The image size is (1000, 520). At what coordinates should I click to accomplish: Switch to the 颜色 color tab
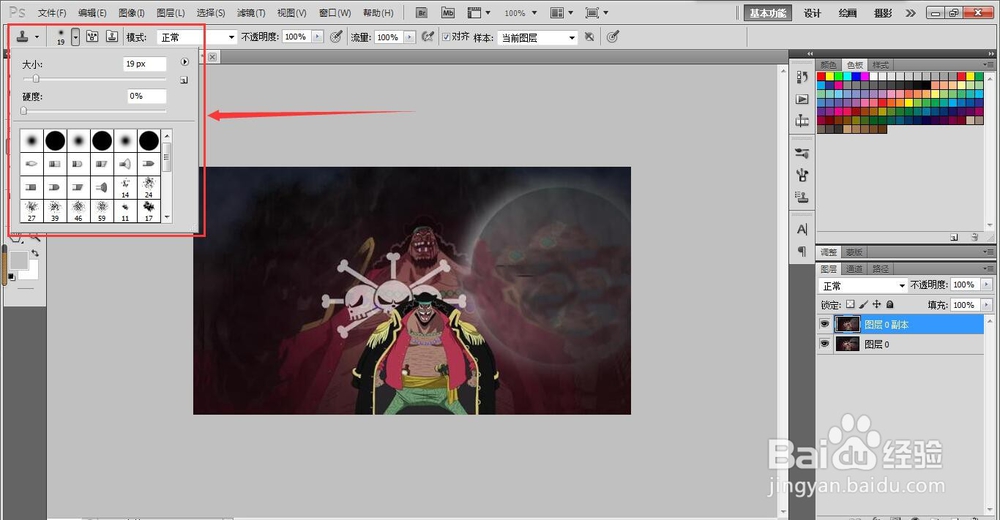pyautogui.click(x=828, y=65)
